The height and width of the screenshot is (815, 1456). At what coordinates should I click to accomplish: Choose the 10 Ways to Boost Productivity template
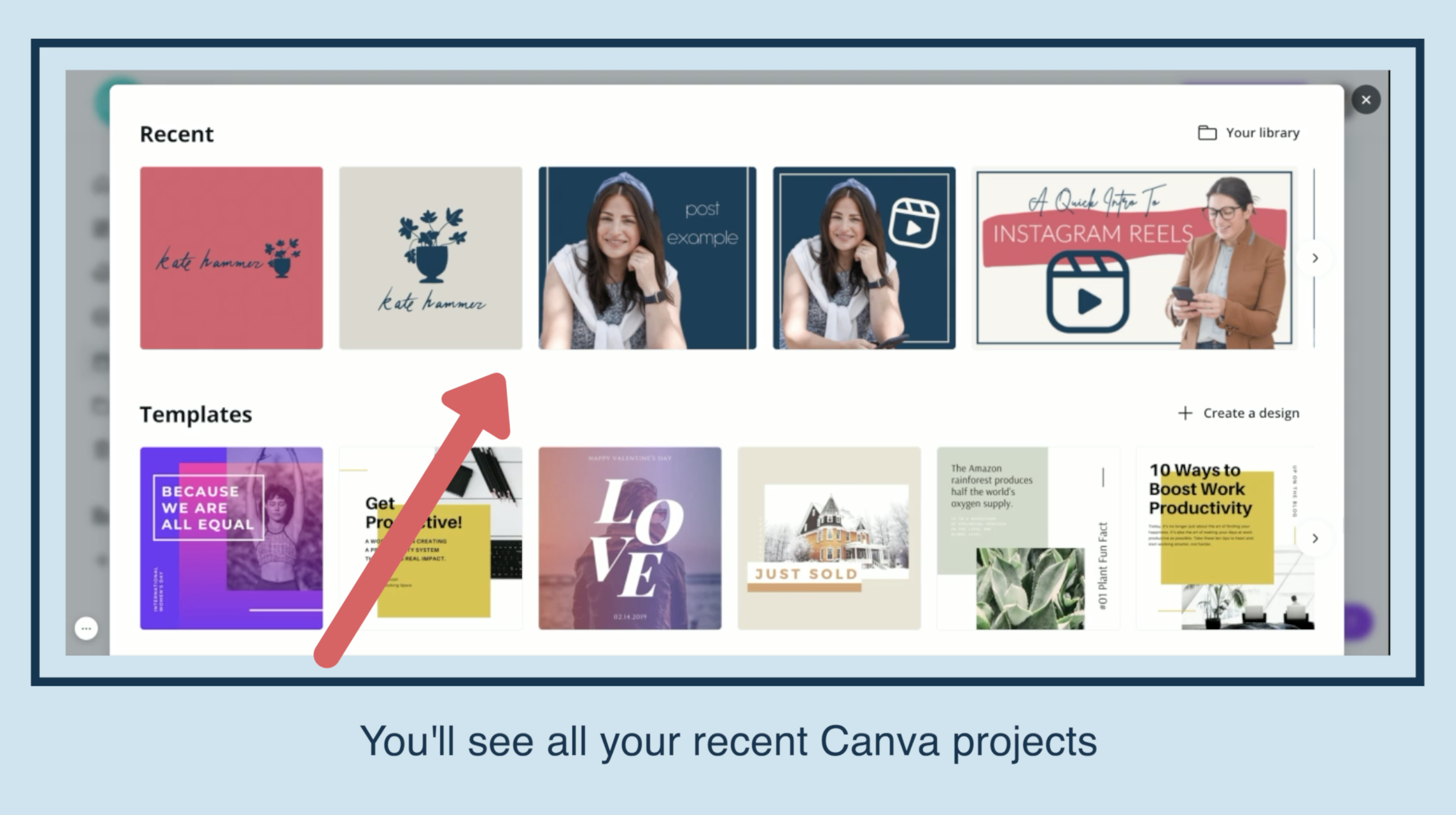1225,538
